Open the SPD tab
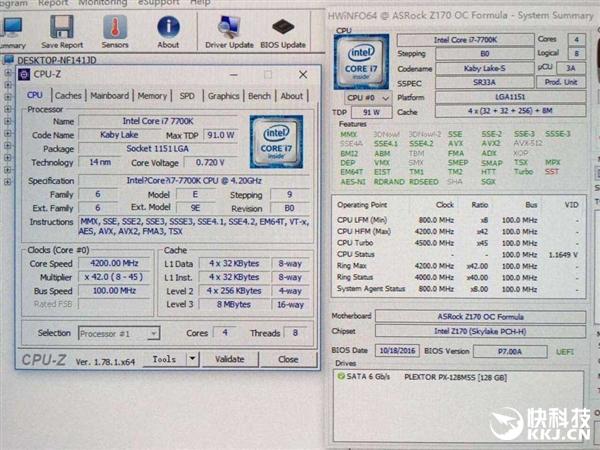 coord(187,96)
